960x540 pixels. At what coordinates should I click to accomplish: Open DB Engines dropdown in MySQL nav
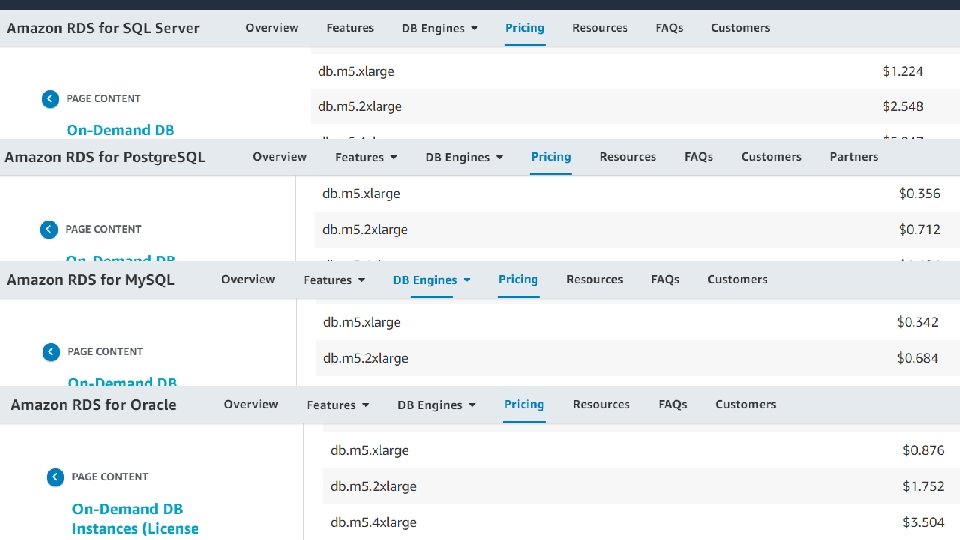pos(432,280)
